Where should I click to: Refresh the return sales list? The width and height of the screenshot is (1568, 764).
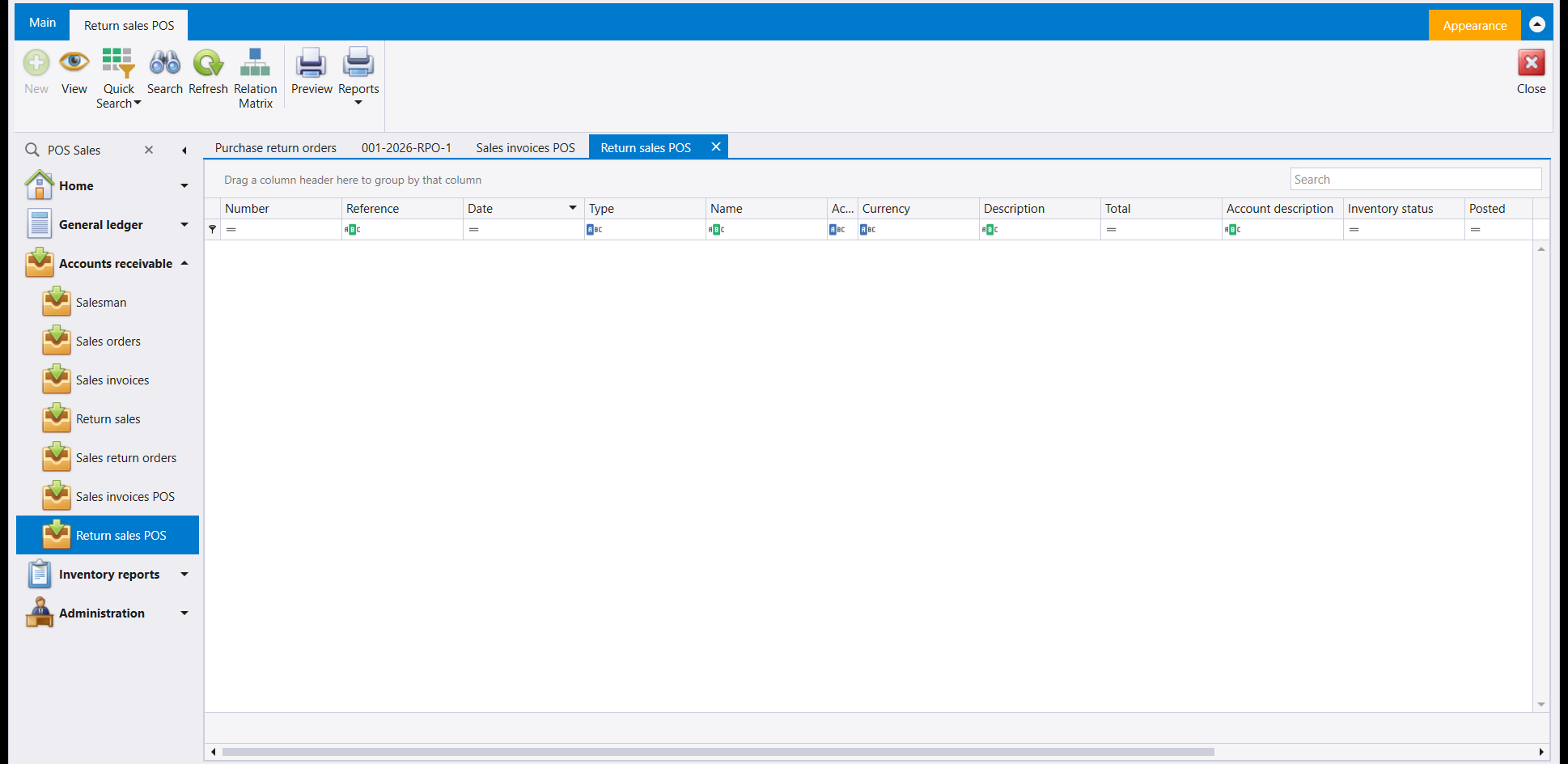(x=208, y=71)
